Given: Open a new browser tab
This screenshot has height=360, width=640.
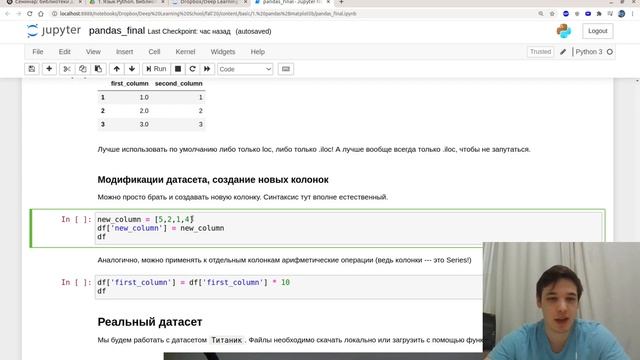Looking at the screenshot, I should coord(341,2).
